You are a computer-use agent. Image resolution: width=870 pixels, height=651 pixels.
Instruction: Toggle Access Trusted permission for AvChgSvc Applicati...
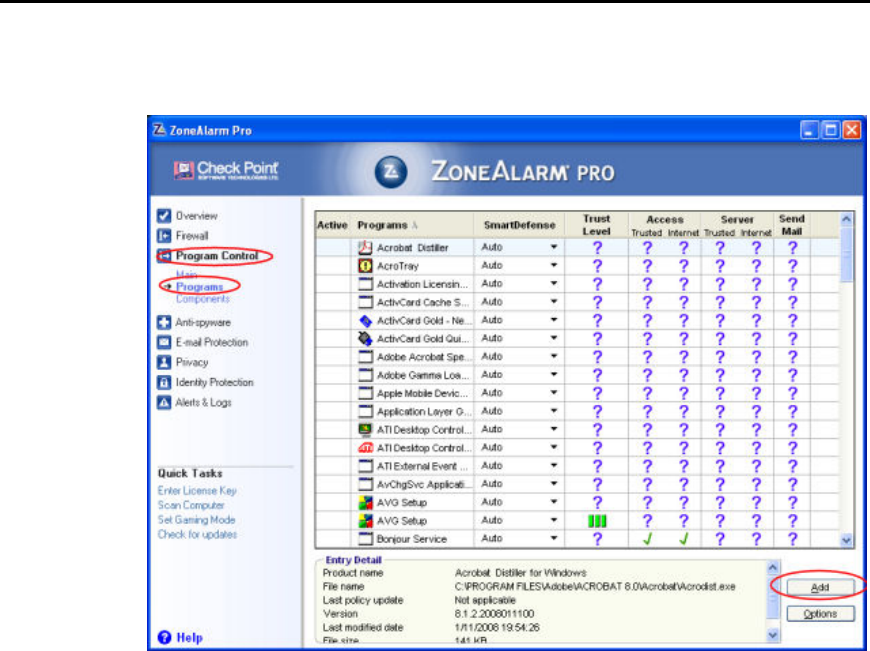click(647, 484)
